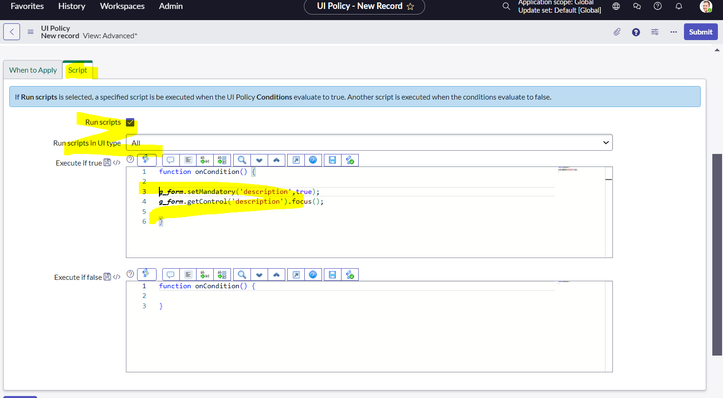The height and width of the screenshot is (398, 723).
Task: Click the Update set: Default [Global] text
Action: (x=559, y=10)
